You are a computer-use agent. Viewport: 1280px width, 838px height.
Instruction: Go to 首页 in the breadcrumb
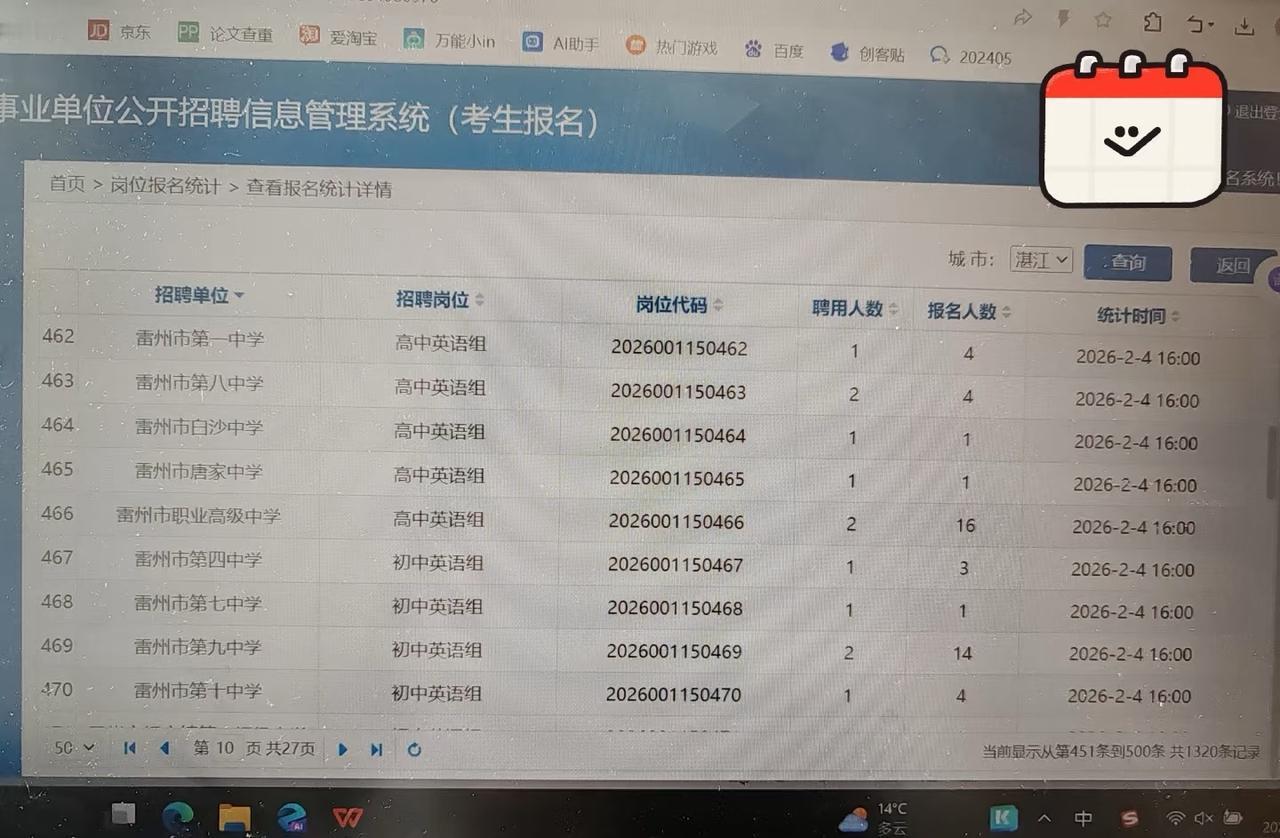click(67, 183)
